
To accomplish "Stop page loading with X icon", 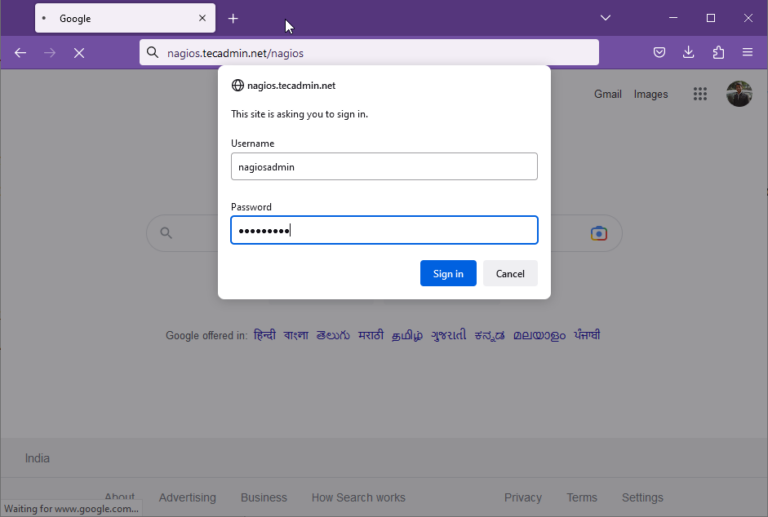I will [x=79, y=53].
